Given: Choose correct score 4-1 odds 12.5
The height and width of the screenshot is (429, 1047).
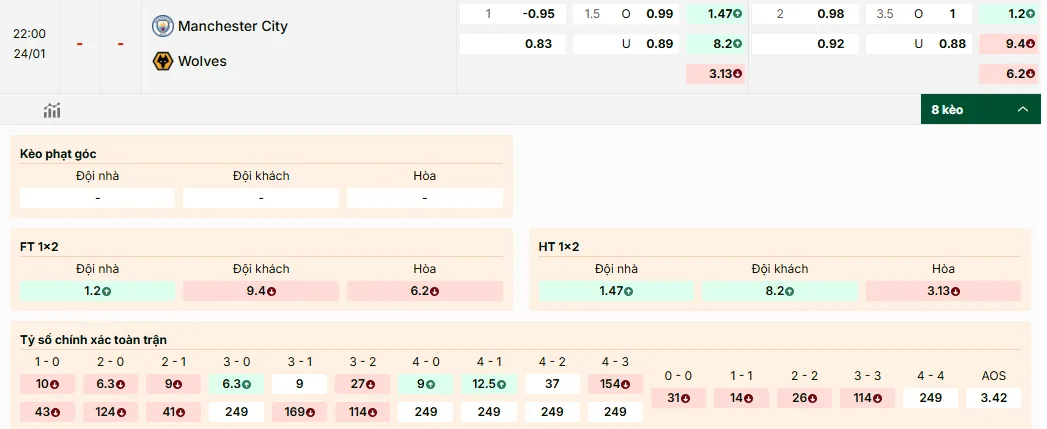Looking at the screenshot, I should pyautogui.click(x=489, y=384).
